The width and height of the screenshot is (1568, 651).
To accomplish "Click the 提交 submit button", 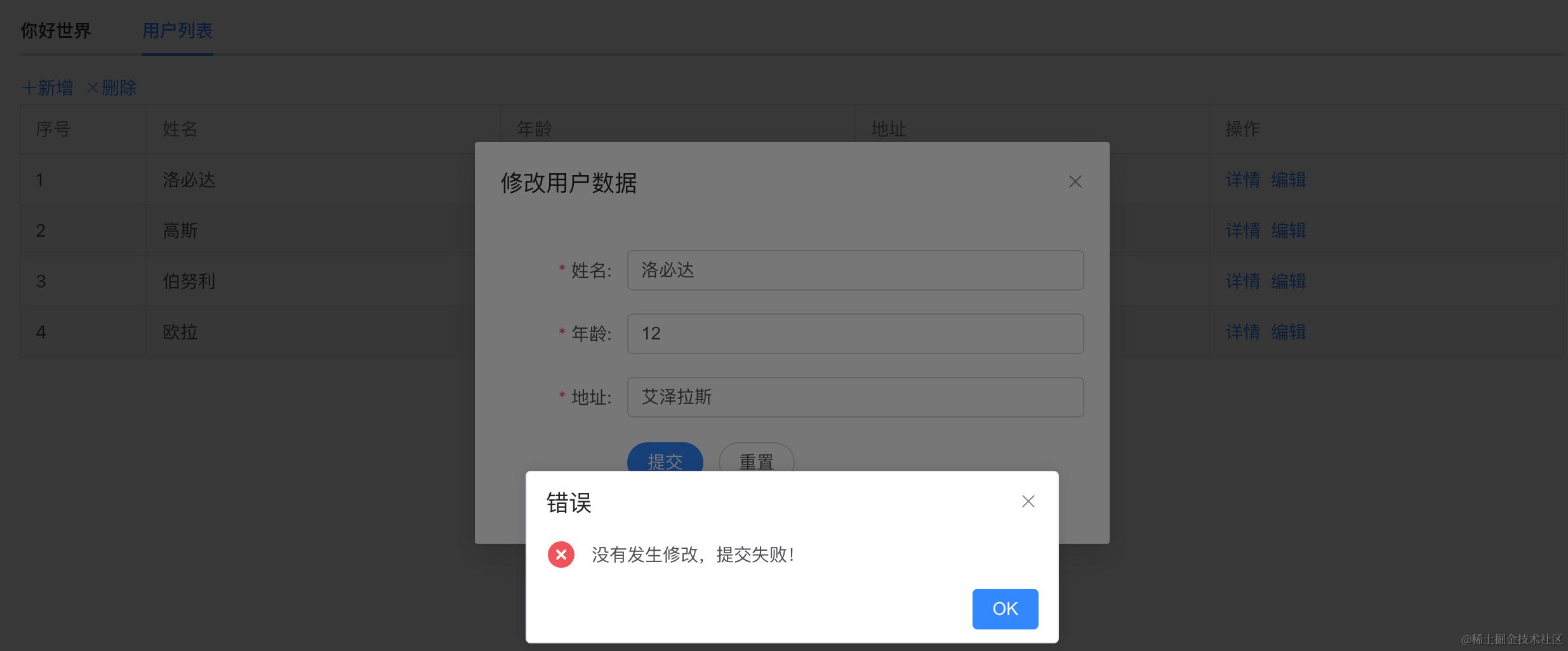I will [665, 457].
